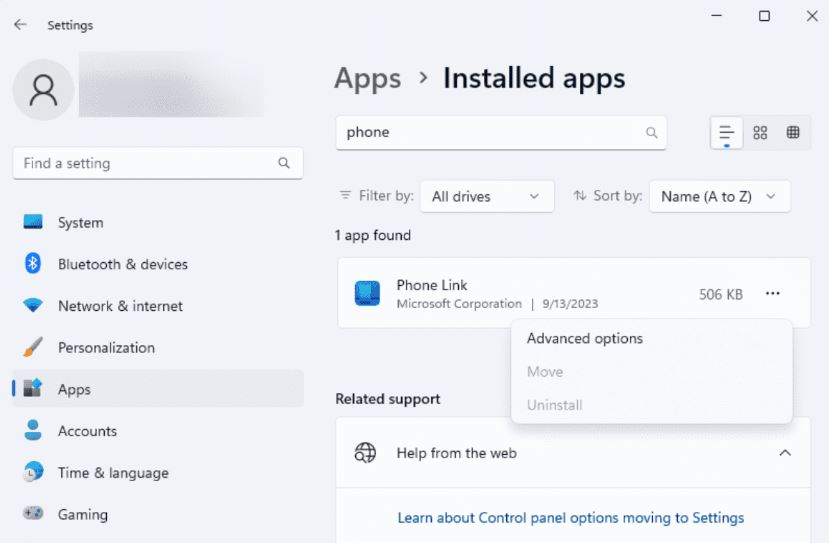The width and height of the screenshot is (829, 543).
Task: Open Gaming settings
Action: pos(158,514)
